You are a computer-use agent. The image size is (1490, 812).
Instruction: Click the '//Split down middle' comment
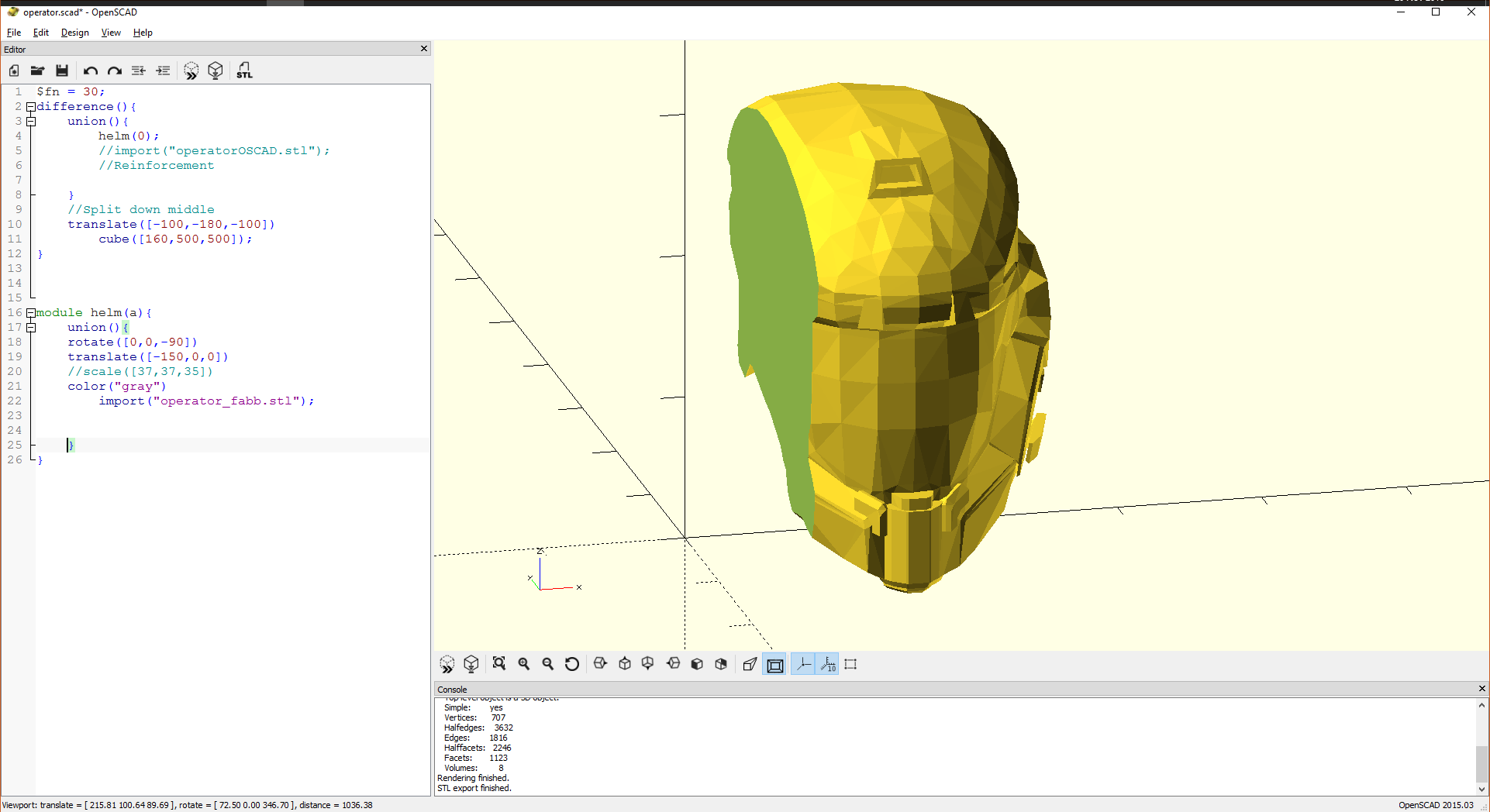[x=140, y=209]
